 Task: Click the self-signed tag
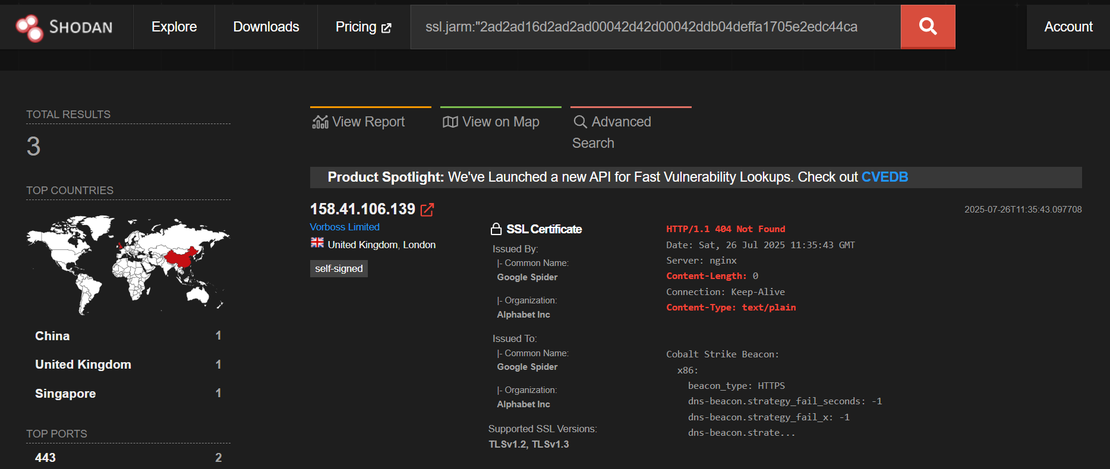tap(339, 269)
